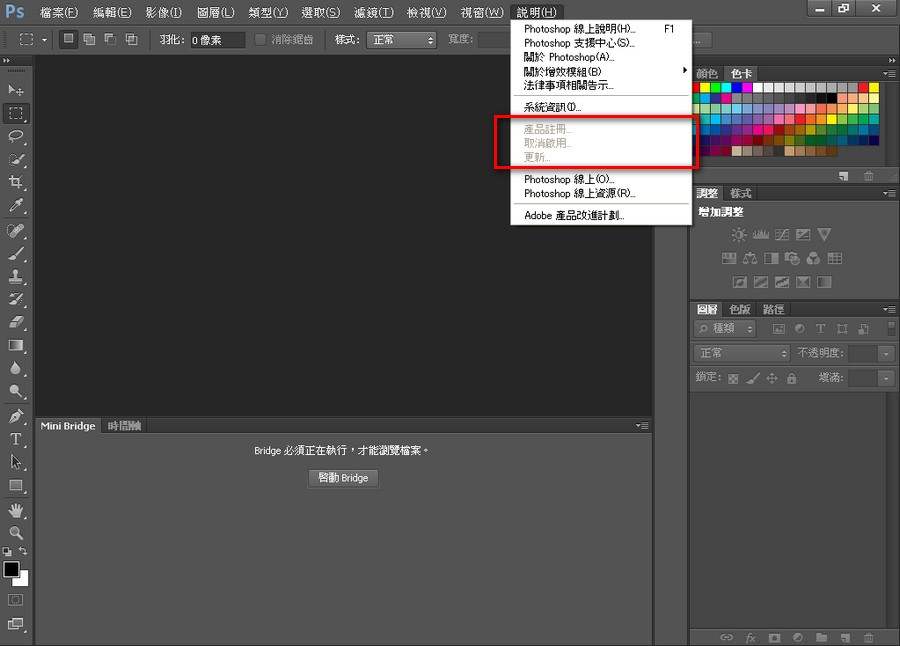Select the Rectangular Marquee tool
The height and width of the screenshot is (646, 900).
(x=15, y=113)
